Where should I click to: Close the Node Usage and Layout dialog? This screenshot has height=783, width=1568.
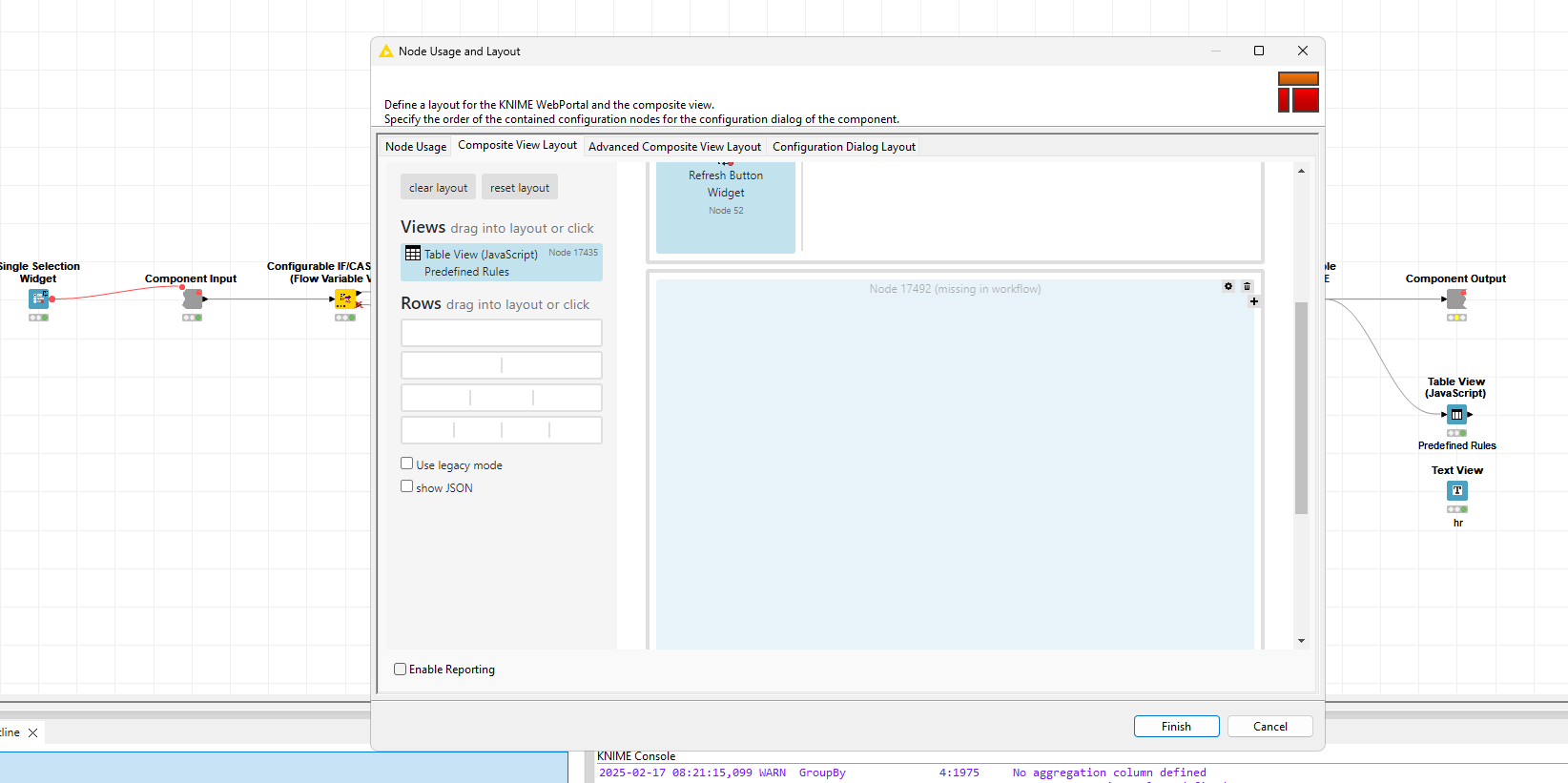coord(1303,51)
